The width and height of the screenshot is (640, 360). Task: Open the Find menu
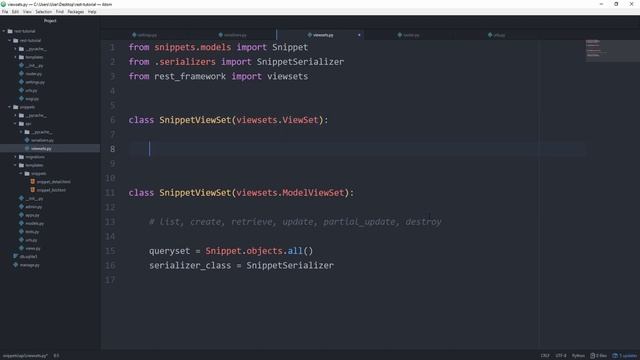tap(60, 12)
